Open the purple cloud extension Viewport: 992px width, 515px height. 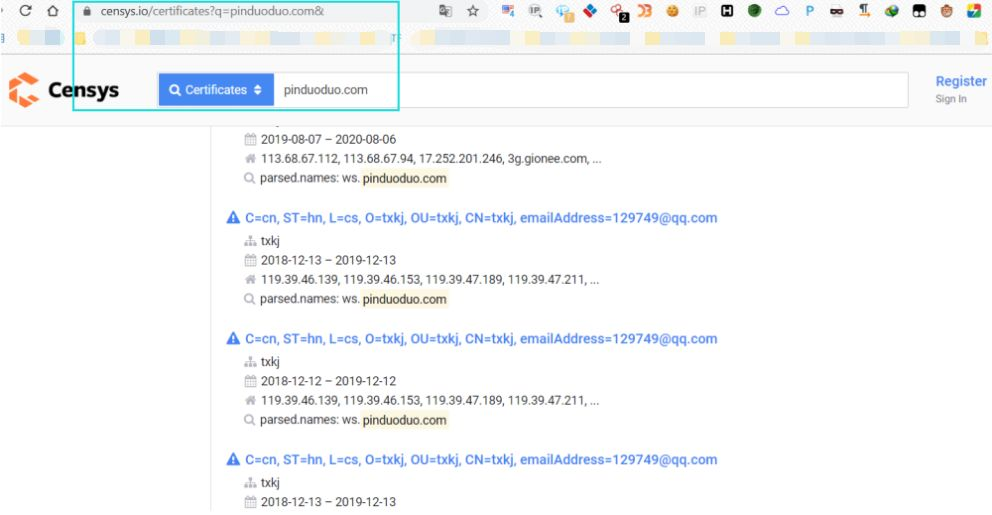tap(782, 11)
